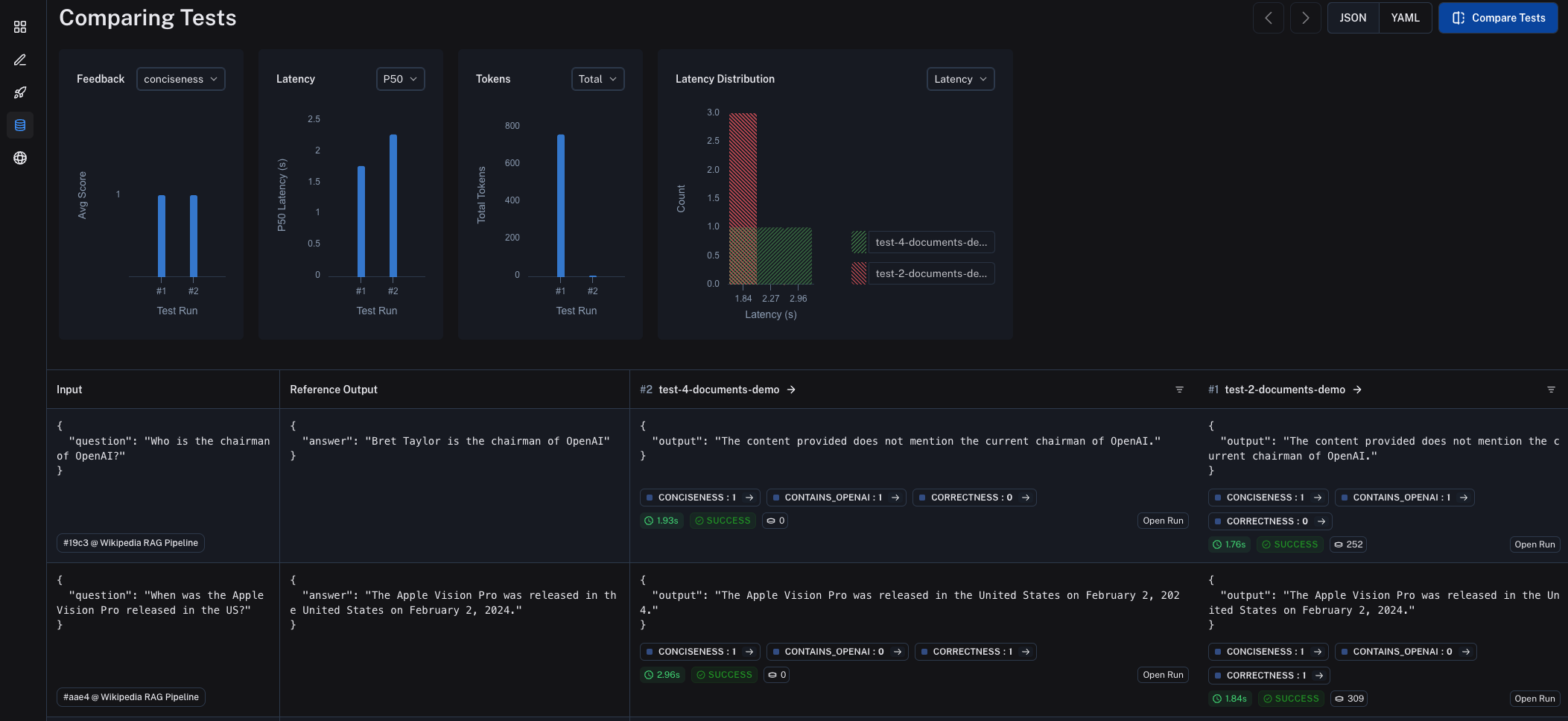Click the 0 tokens badge beside 1.93s
The width and height of the screenshot is (1568, 721).
[x=775, y=521]
